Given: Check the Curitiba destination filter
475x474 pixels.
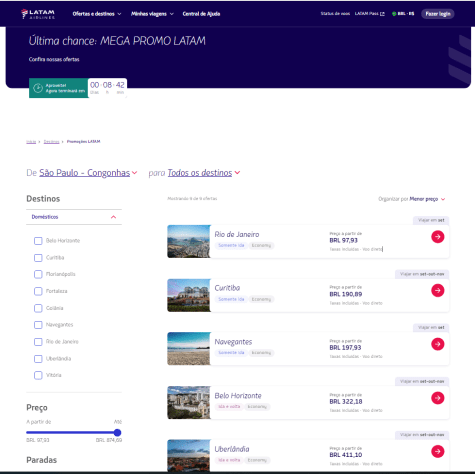Looking at the screenshot, I should point(38,258).
